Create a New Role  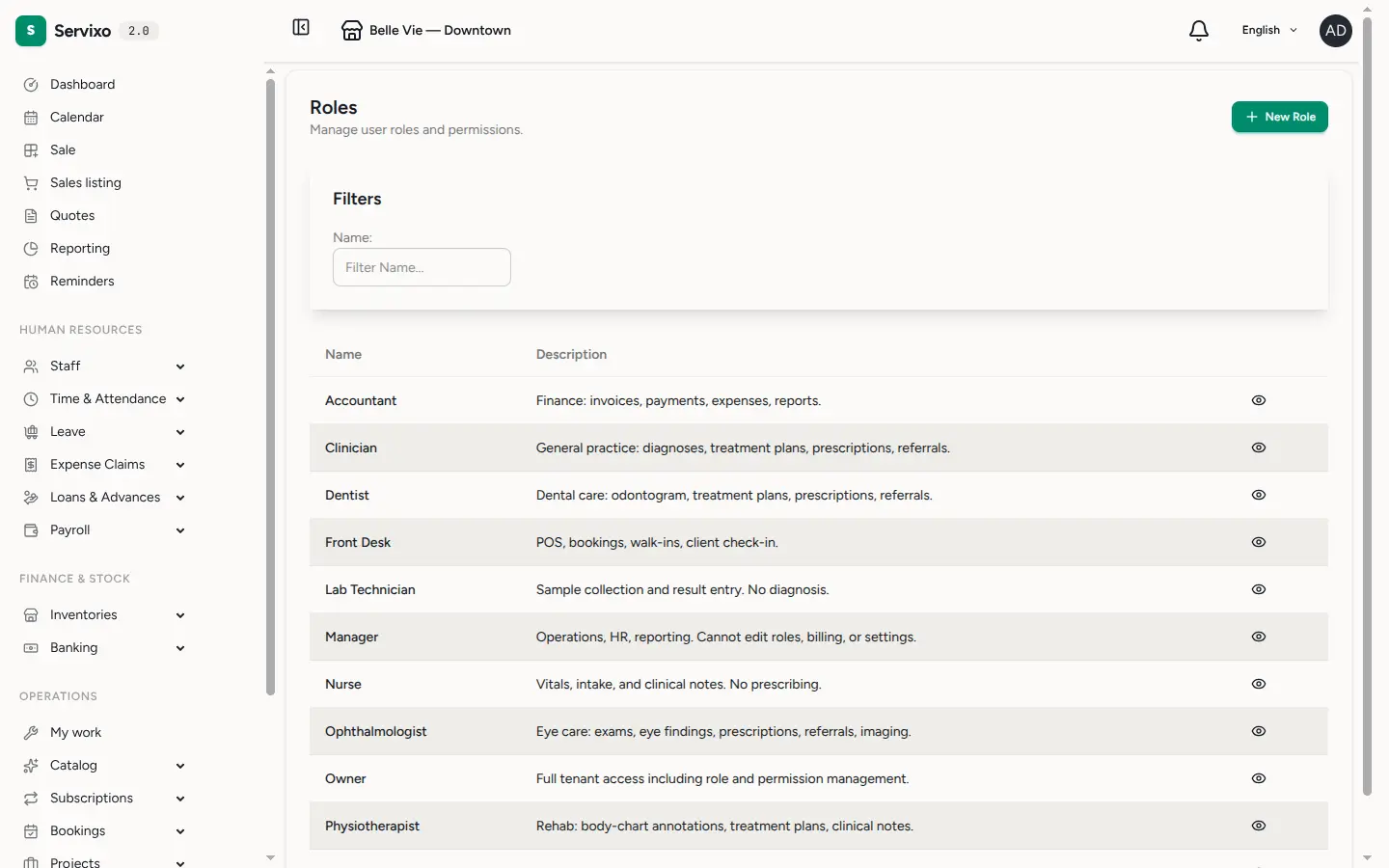tap(1280, 117)
